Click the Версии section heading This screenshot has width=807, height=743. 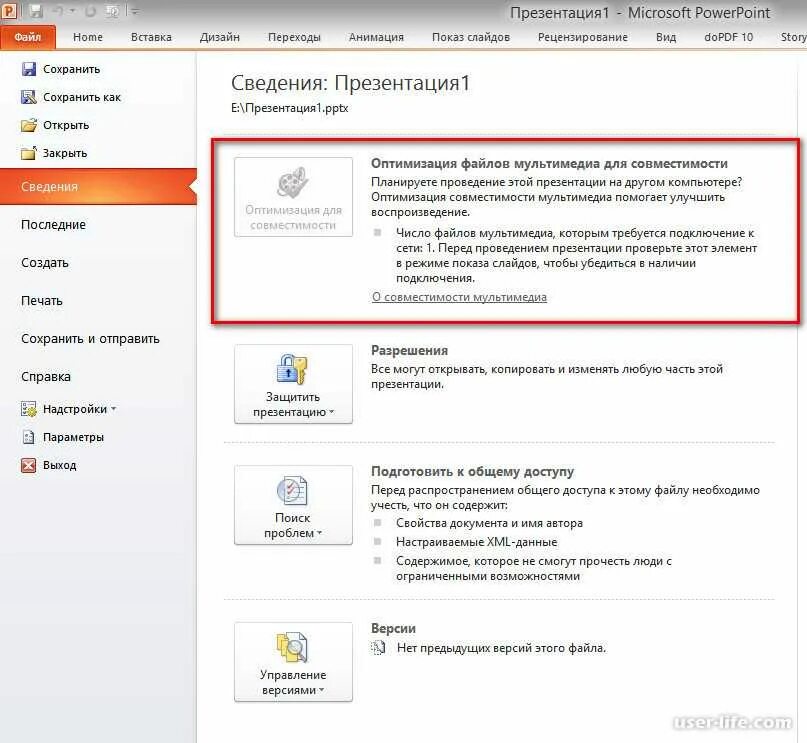coord(393,628)
